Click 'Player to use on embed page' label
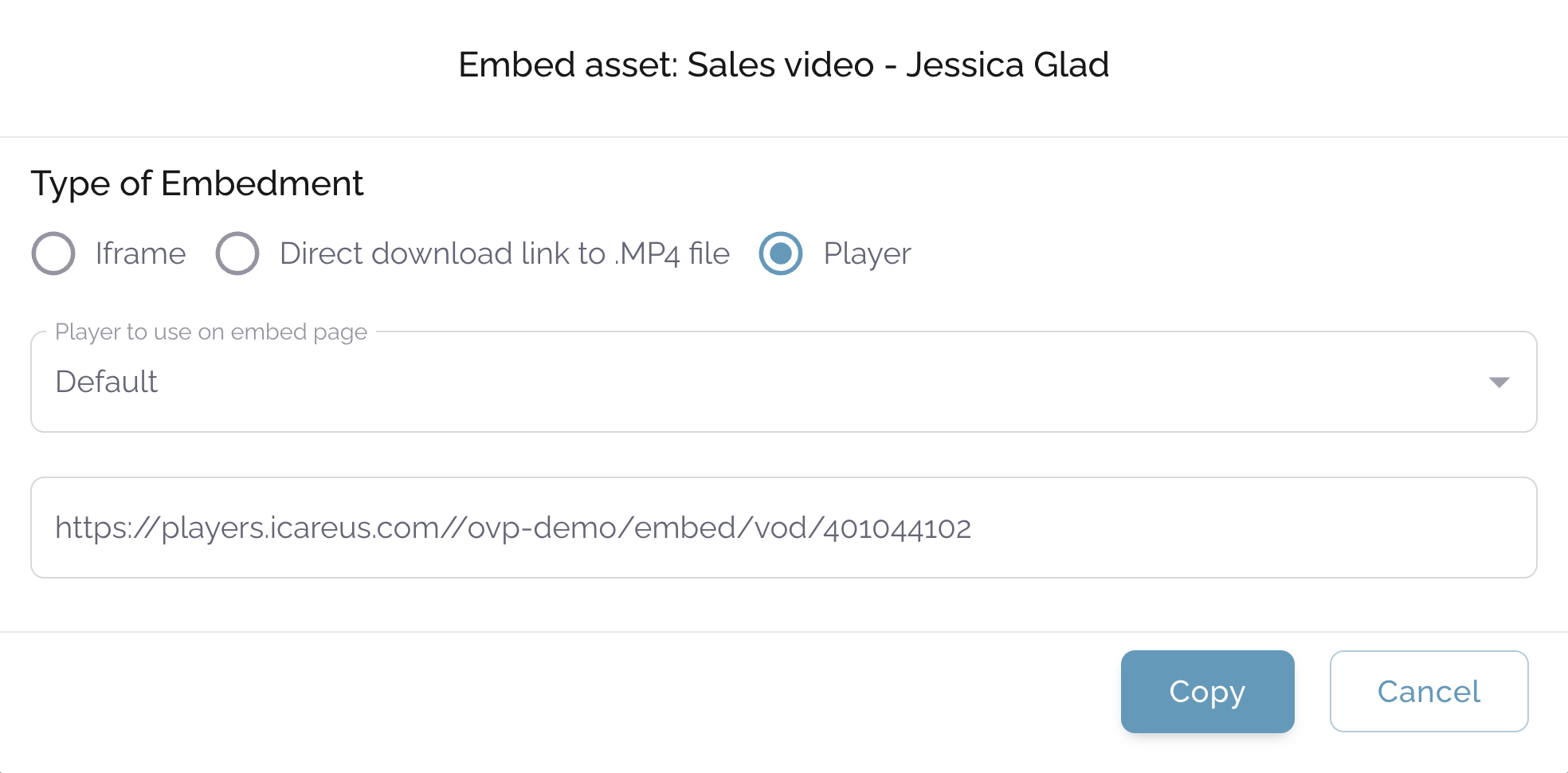 point(211,332)
